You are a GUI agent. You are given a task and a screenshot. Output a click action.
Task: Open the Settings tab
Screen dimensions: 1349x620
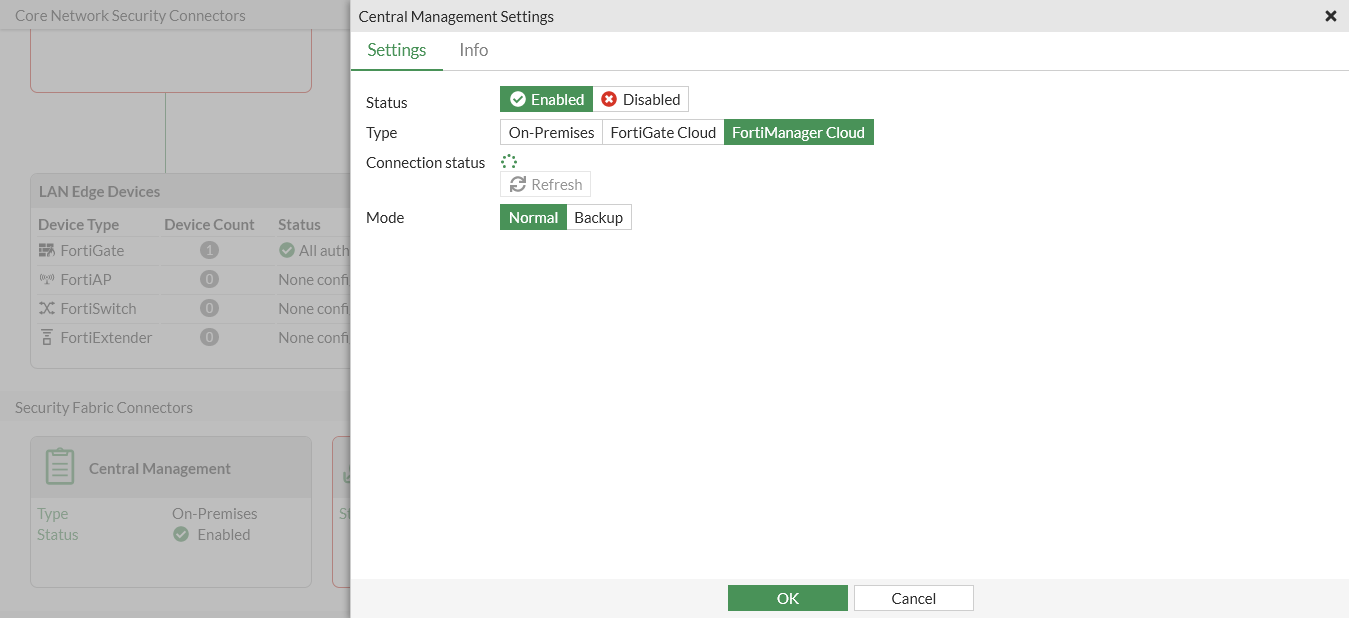[397, 50]
